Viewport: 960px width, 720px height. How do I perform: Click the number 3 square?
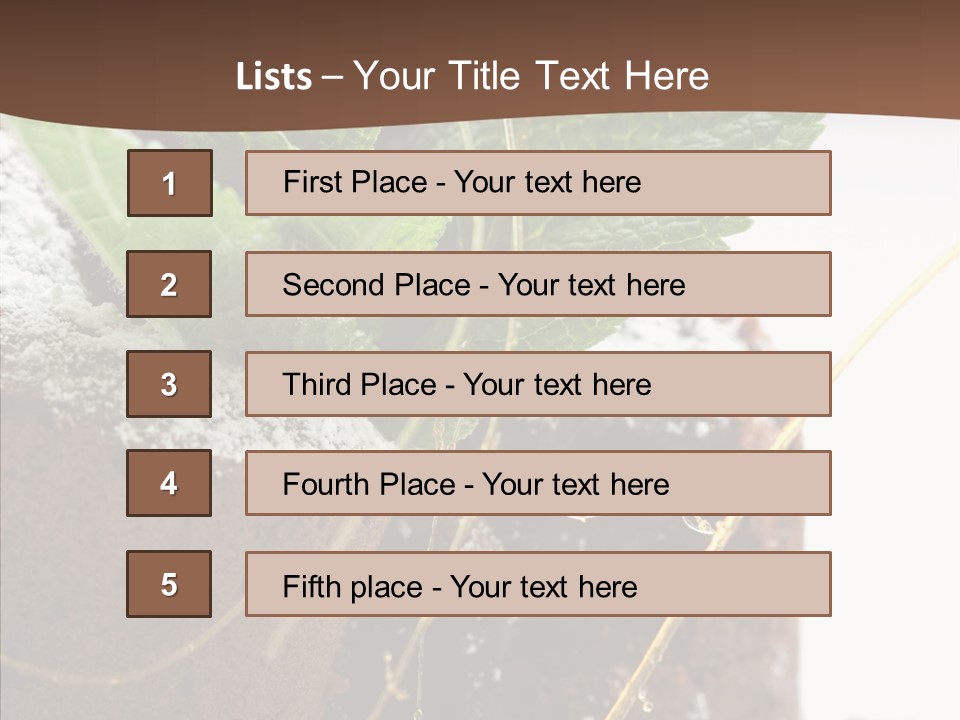(x=169, y=384)
